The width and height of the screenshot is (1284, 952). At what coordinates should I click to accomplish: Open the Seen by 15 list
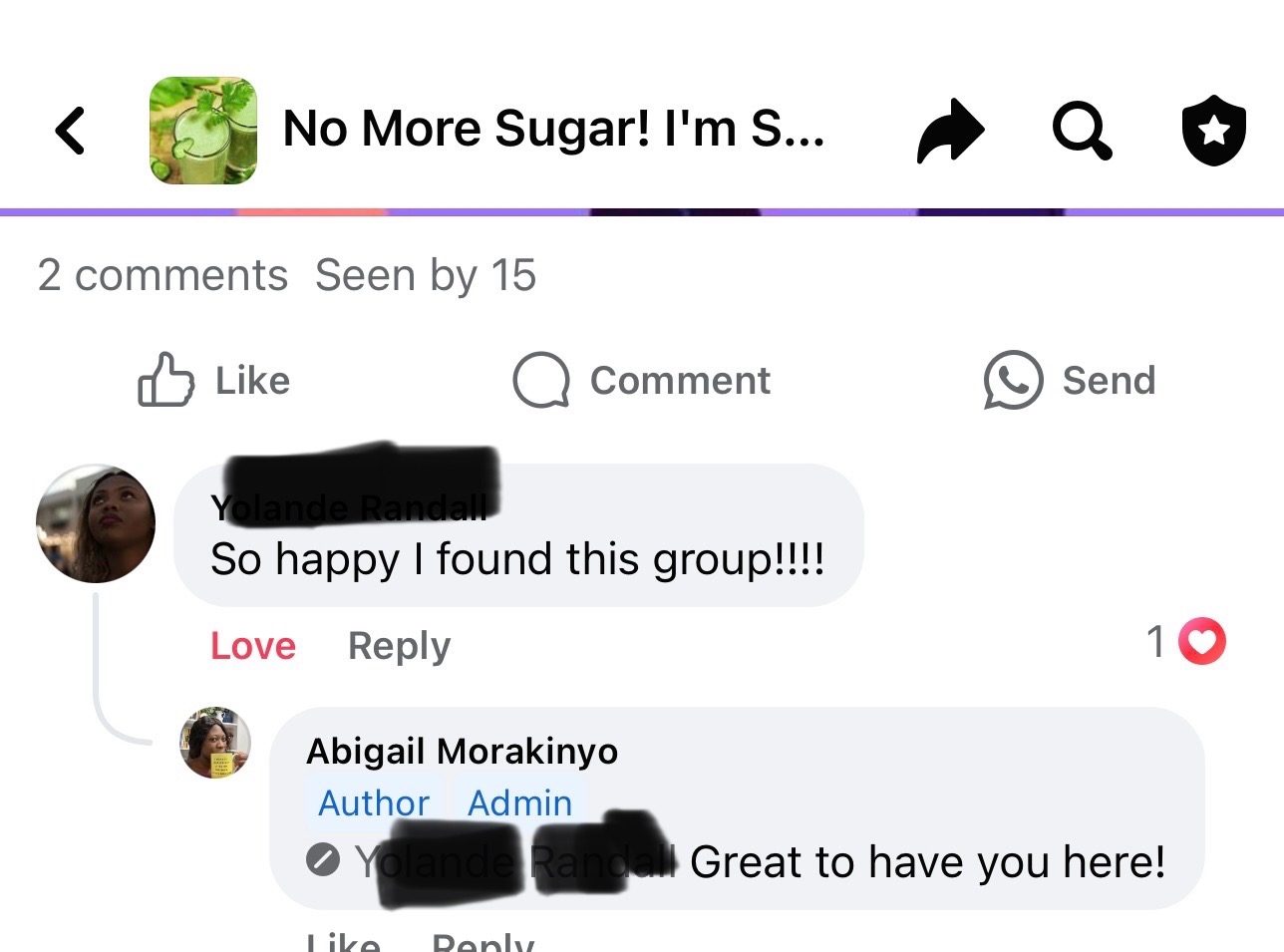point(426,275)
